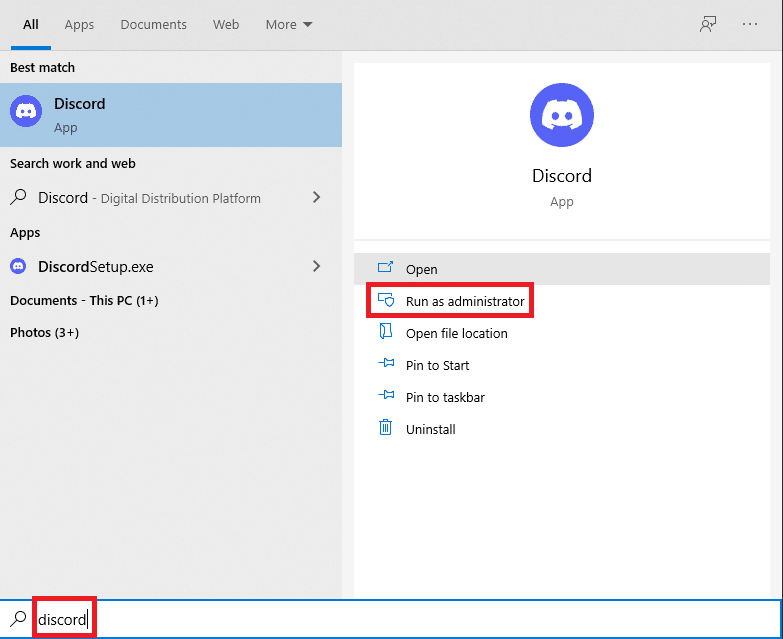Viewport: 783px width, 639px height.
Task: Expand the DiscordSetup.exe result chevron
Action: click(316, 266)
